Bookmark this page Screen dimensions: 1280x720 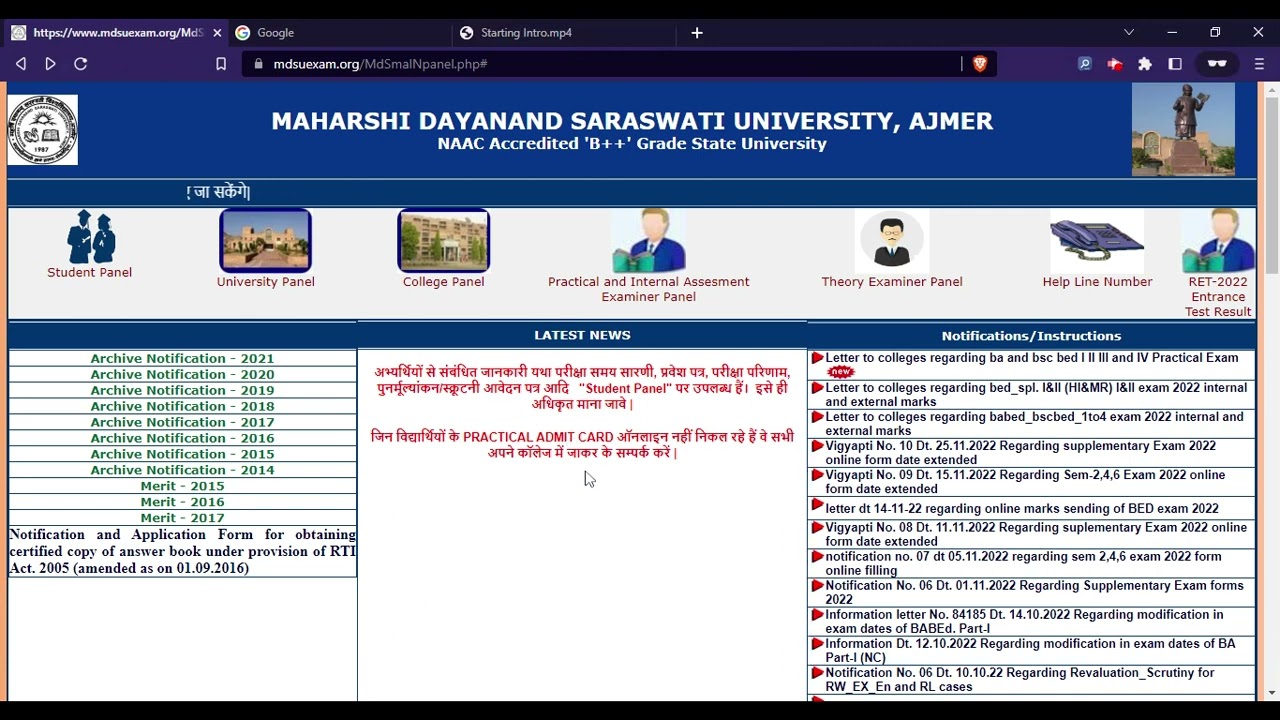221,64
